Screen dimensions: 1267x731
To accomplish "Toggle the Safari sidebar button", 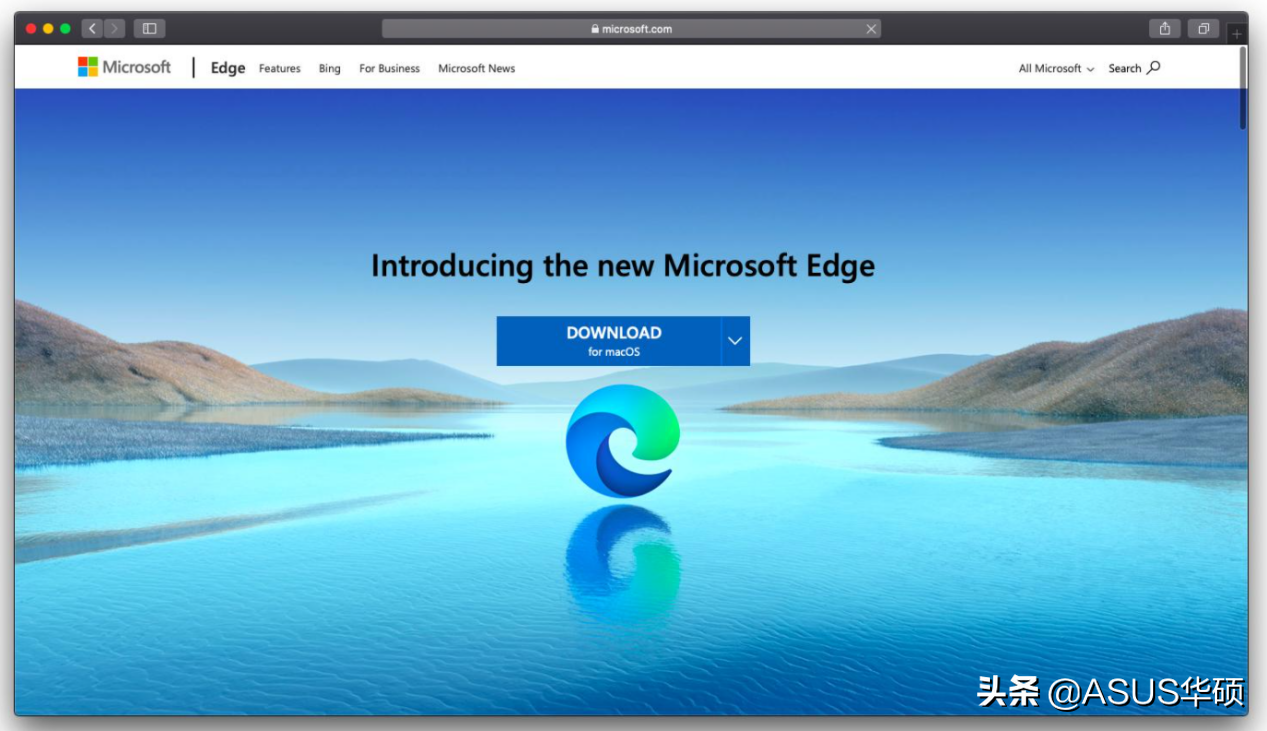I will click(x=149, y=29).
